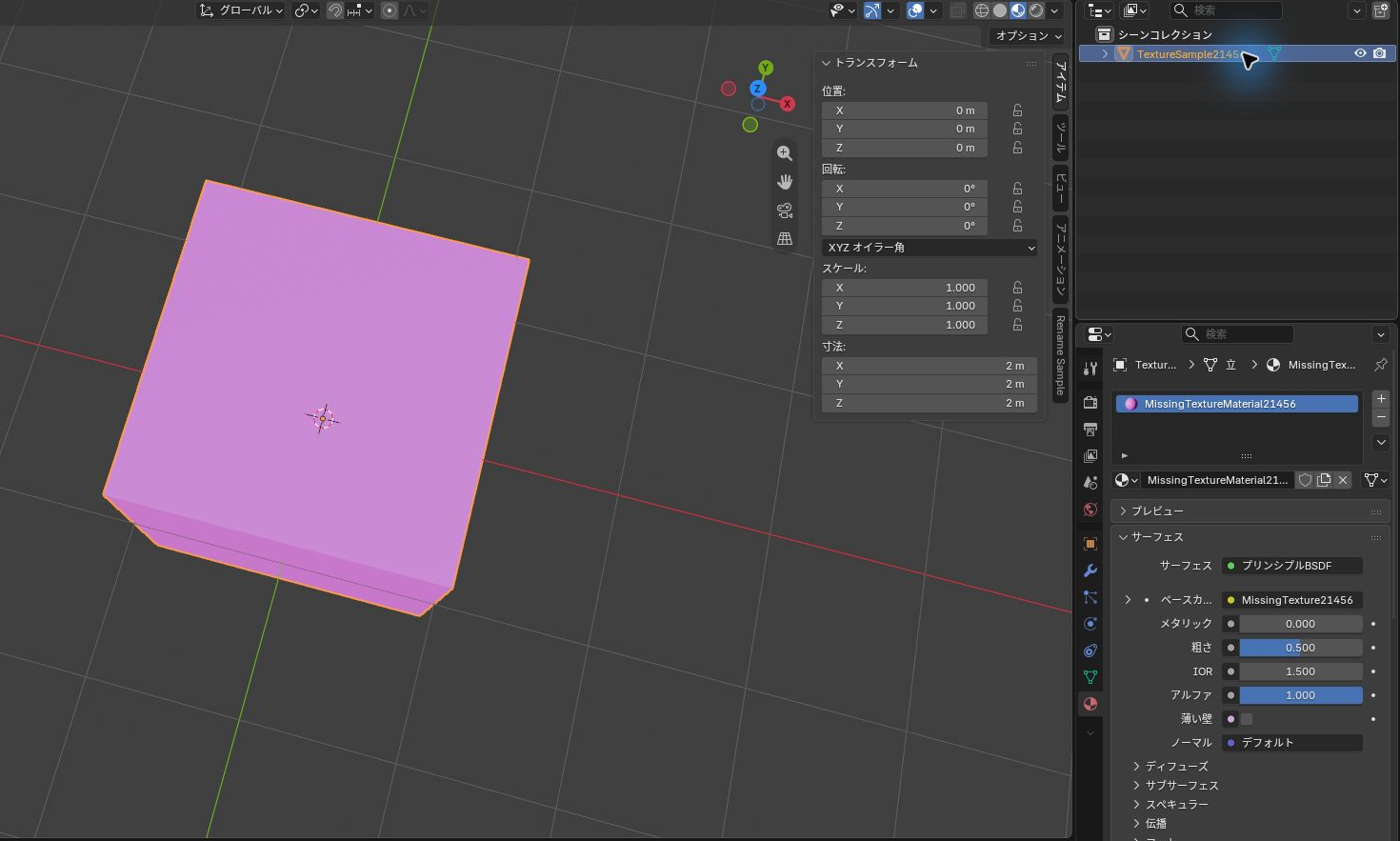This screenshot has width=1400, height=841.
Task: Remove material slot with minus button
Action: coord(1381,418)
